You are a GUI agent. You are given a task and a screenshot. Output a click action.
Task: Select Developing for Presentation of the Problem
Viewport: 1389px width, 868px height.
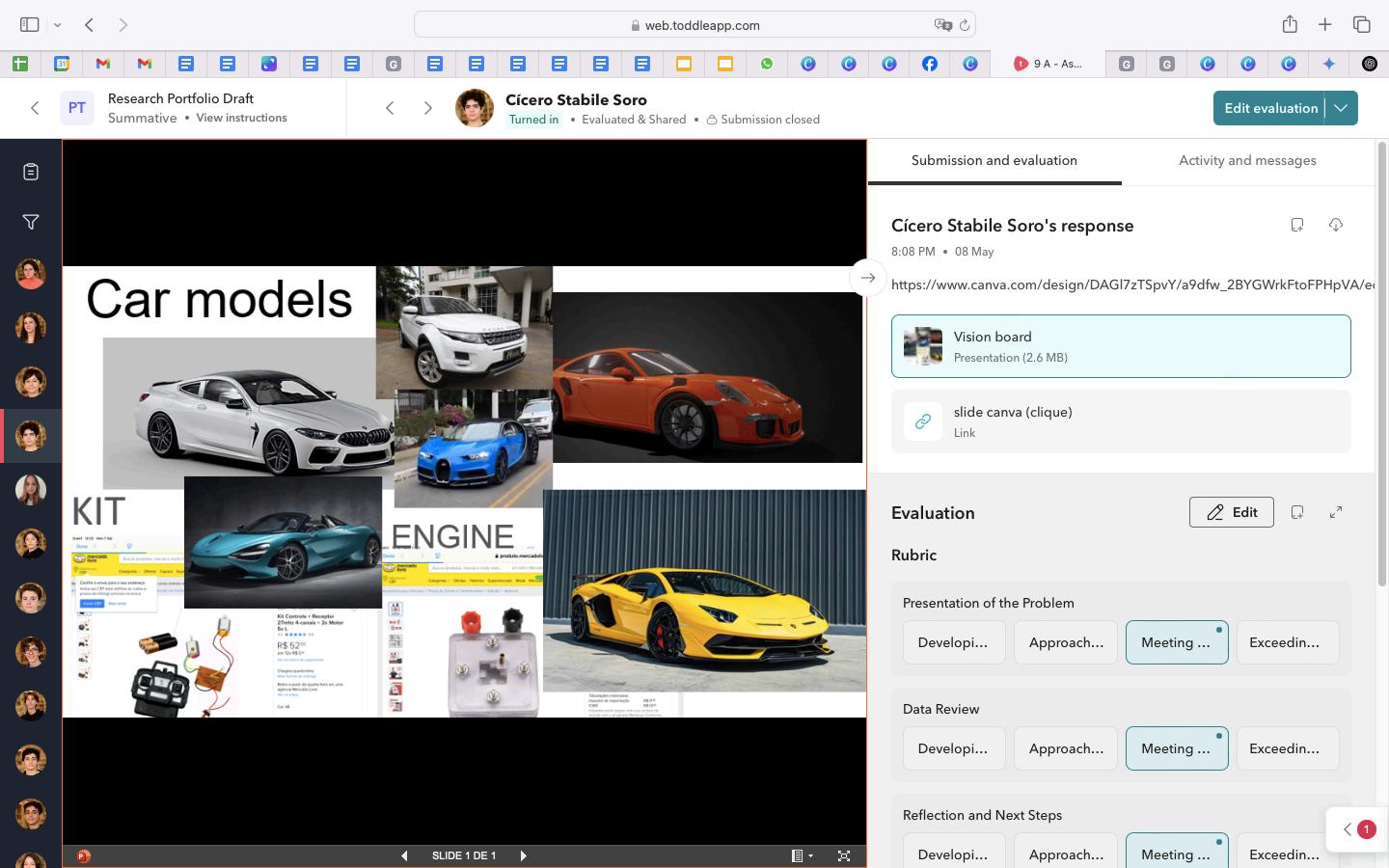(954, 642)
